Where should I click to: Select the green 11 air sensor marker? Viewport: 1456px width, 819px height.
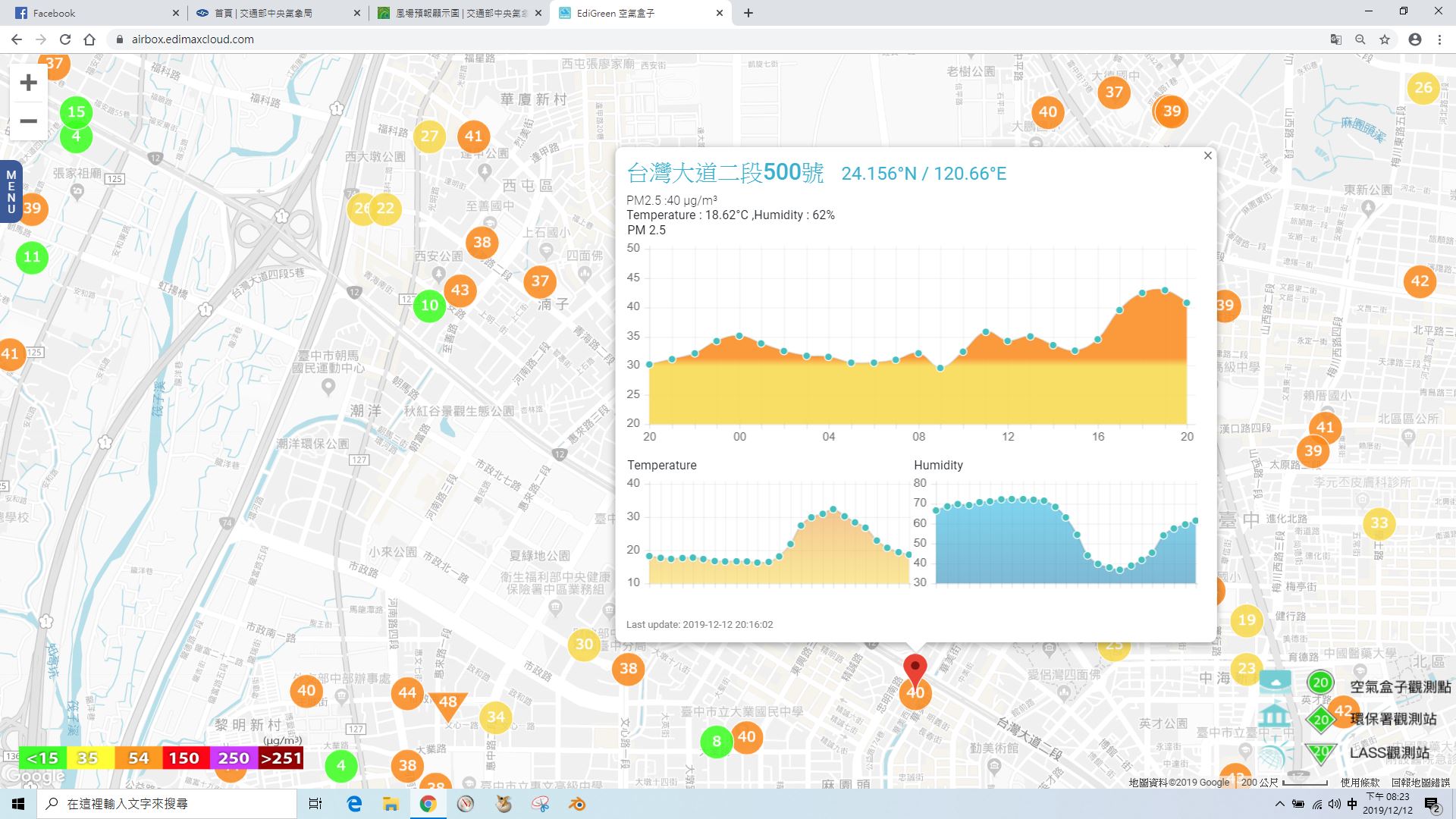pos(32,257)
